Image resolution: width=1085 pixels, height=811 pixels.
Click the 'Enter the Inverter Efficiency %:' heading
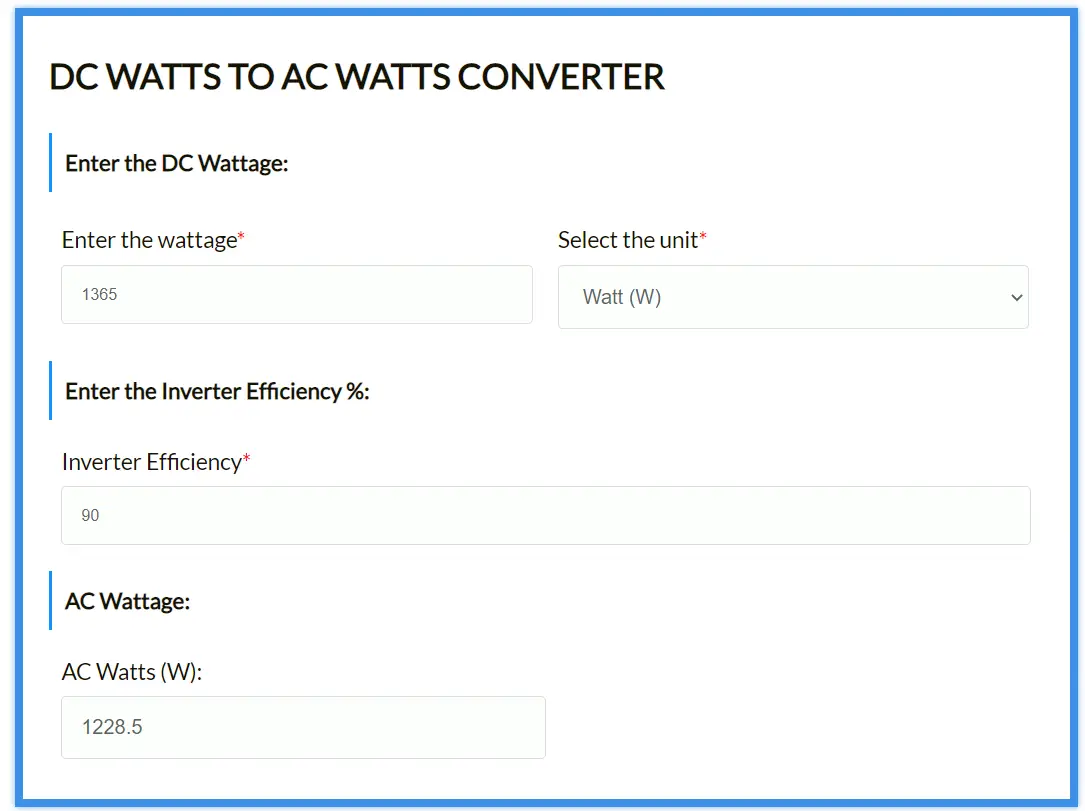click(x=219, y=391)
